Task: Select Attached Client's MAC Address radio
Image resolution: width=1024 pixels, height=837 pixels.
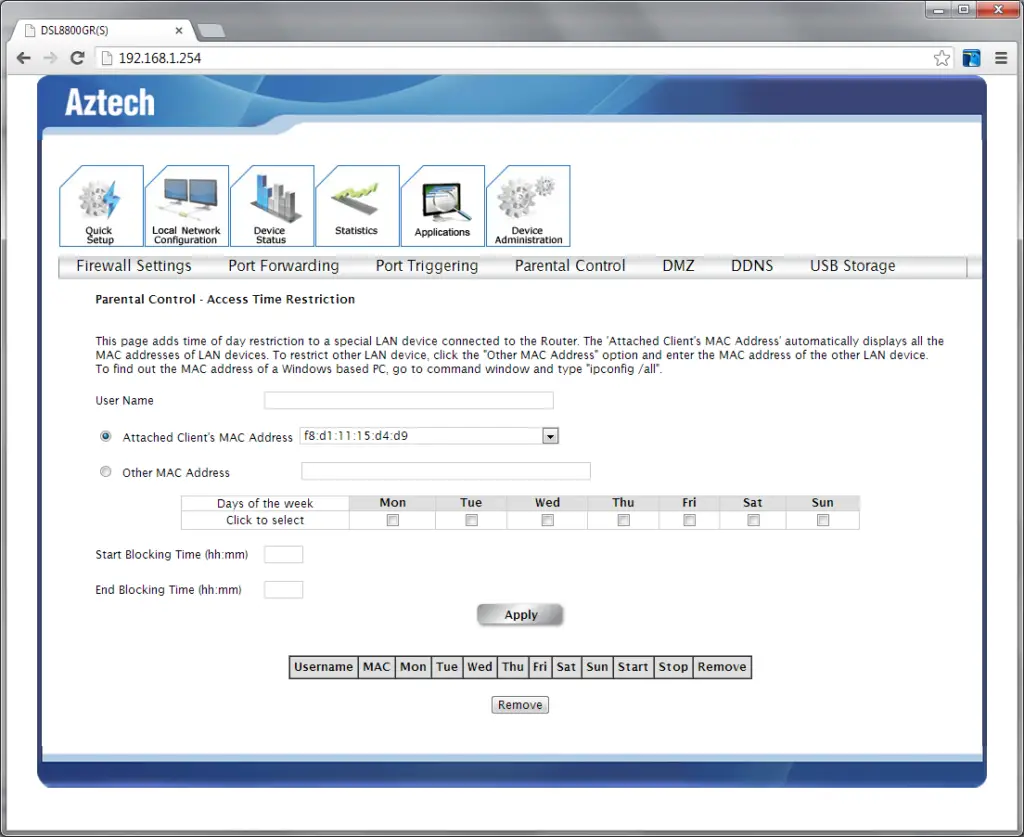Action: tap(105, 436)
